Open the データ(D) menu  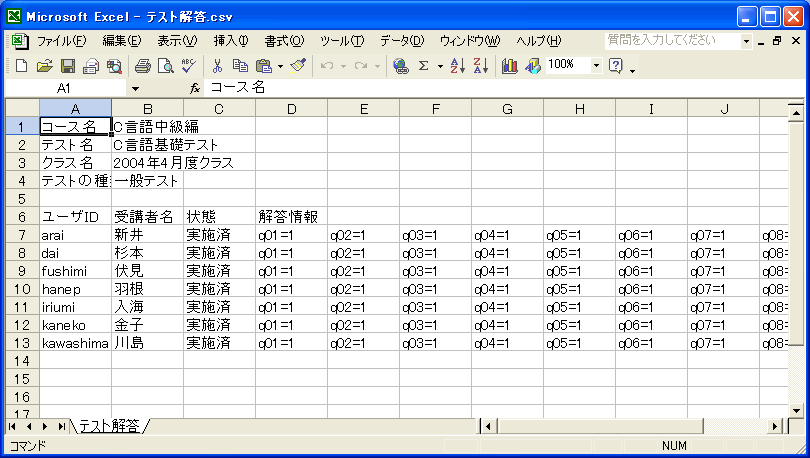tap(402, 41)
